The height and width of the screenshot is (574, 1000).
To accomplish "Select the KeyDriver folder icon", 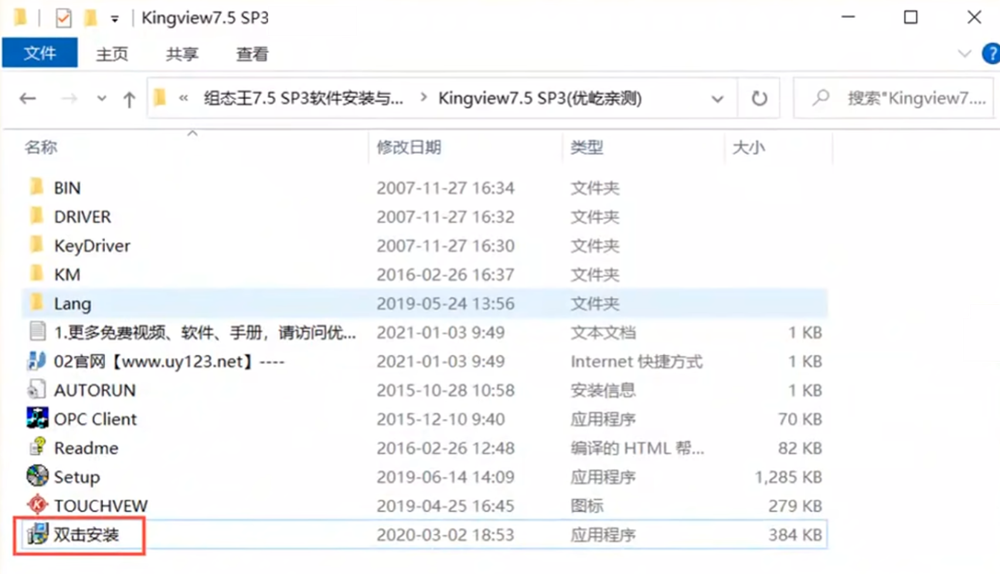I will pos(37,245).
